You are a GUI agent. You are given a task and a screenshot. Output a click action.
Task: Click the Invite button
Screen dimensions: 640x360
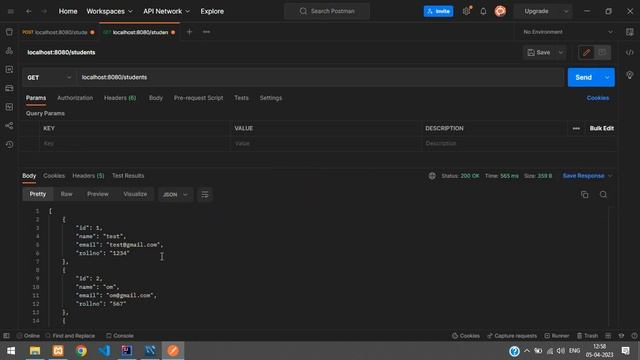(x=438, y=11)
